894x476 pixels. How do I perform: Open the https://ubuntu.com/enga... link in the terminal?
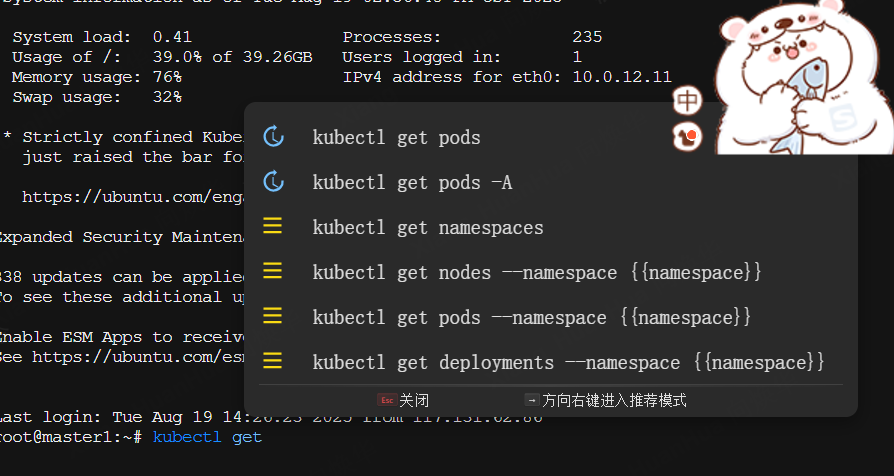[x=132, y=197]
